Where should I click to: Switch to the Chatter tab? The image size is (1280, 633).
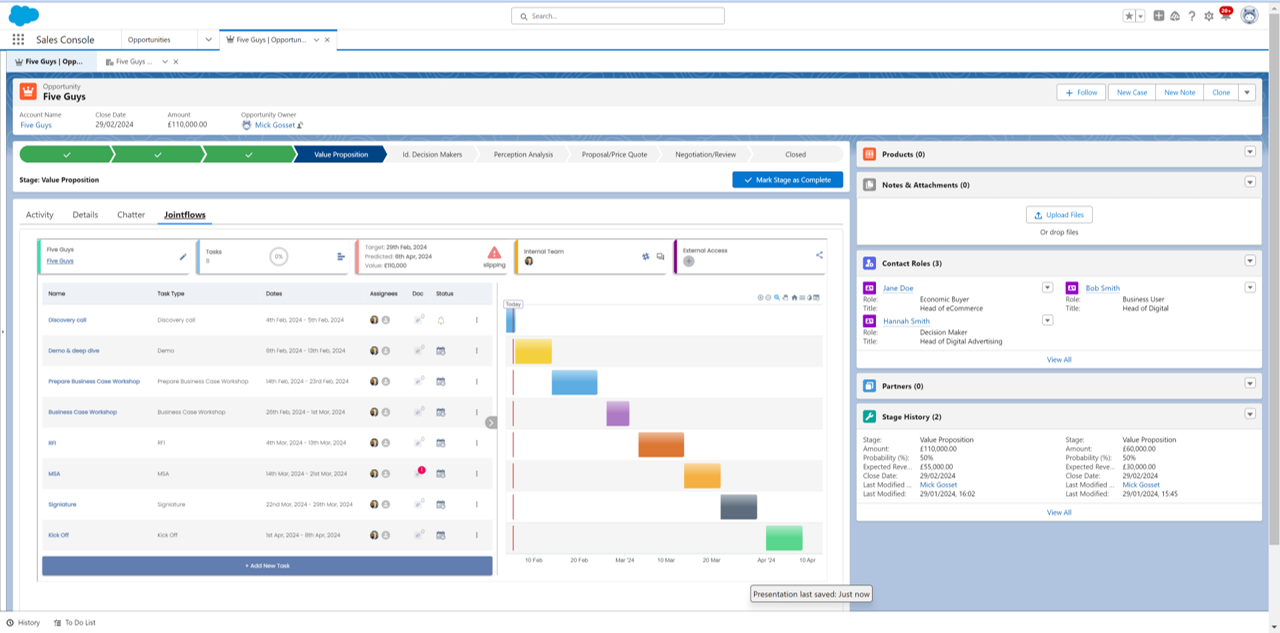(x=131, y=215)
